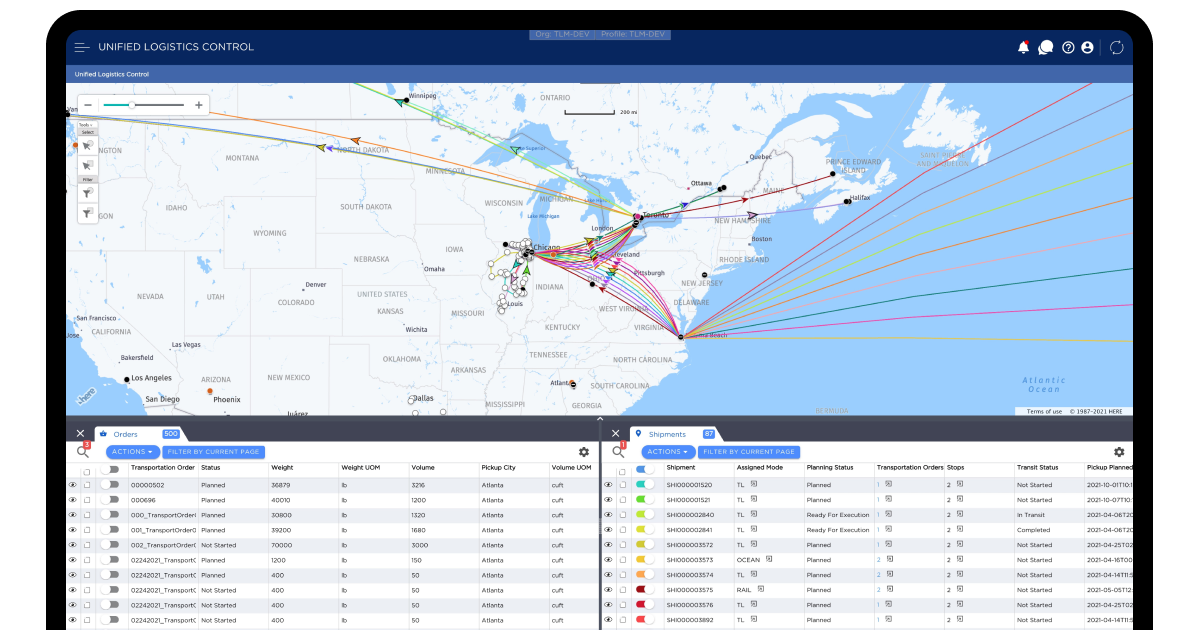The height and width of the screenshot is (630, 1200).
Task: Close the Shipments panel with X
Action: [x=615, y=433]
